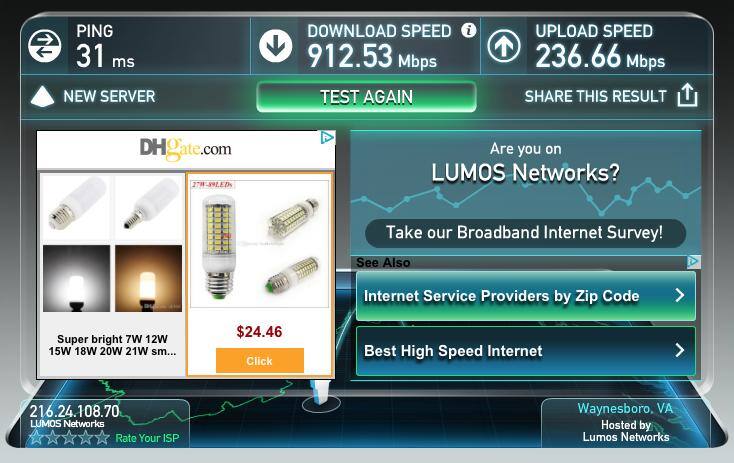Click the download speed arrow icon
Viewport: 734px width, 463px height.
(276, 45)
